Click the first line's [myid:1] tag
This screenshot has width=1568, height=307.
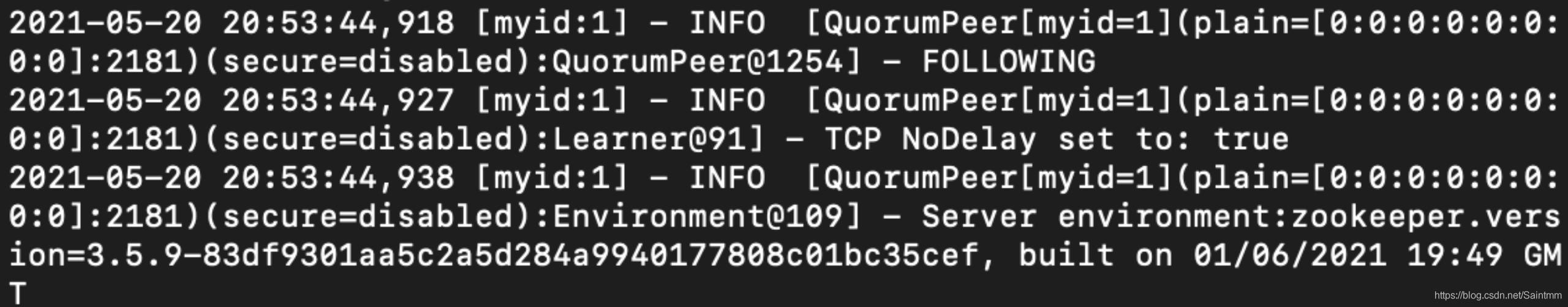coord(552,24)
